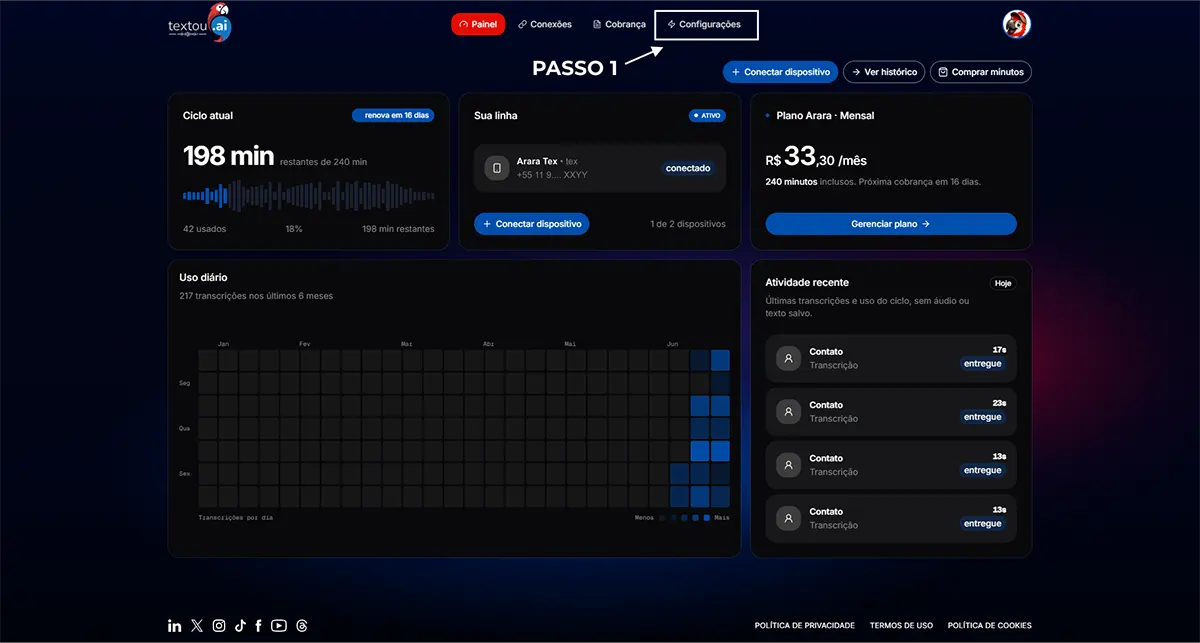Click the plus icon in top Conectar dispositivo
Image resolution: width=1200 pixels, height=643 pixels.
[736, 72]
